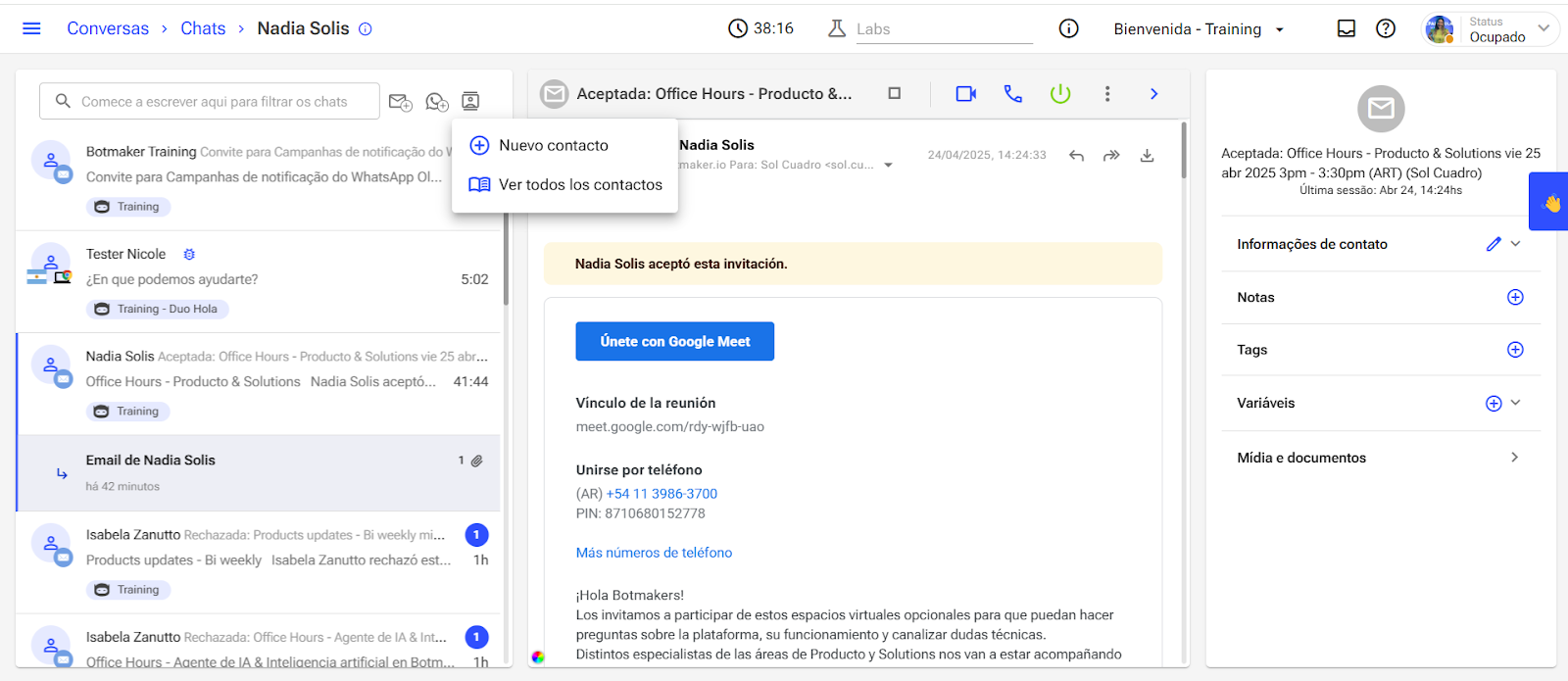Click the info icon beside Nadia Solis breadcrumb

pos(366,29)
